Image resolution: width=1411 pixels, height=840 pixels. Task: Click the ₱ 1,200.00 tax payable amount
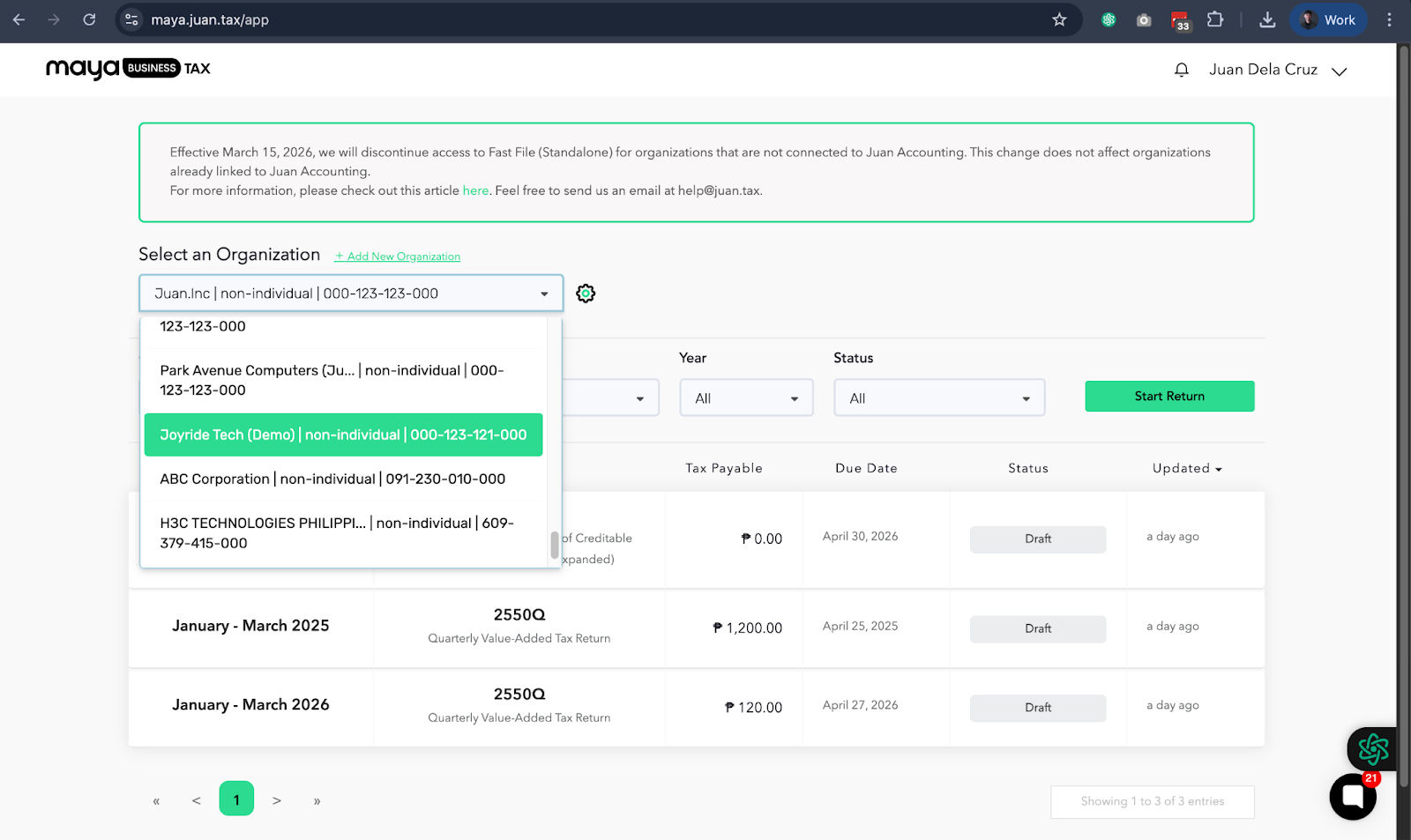coord(747,628)
